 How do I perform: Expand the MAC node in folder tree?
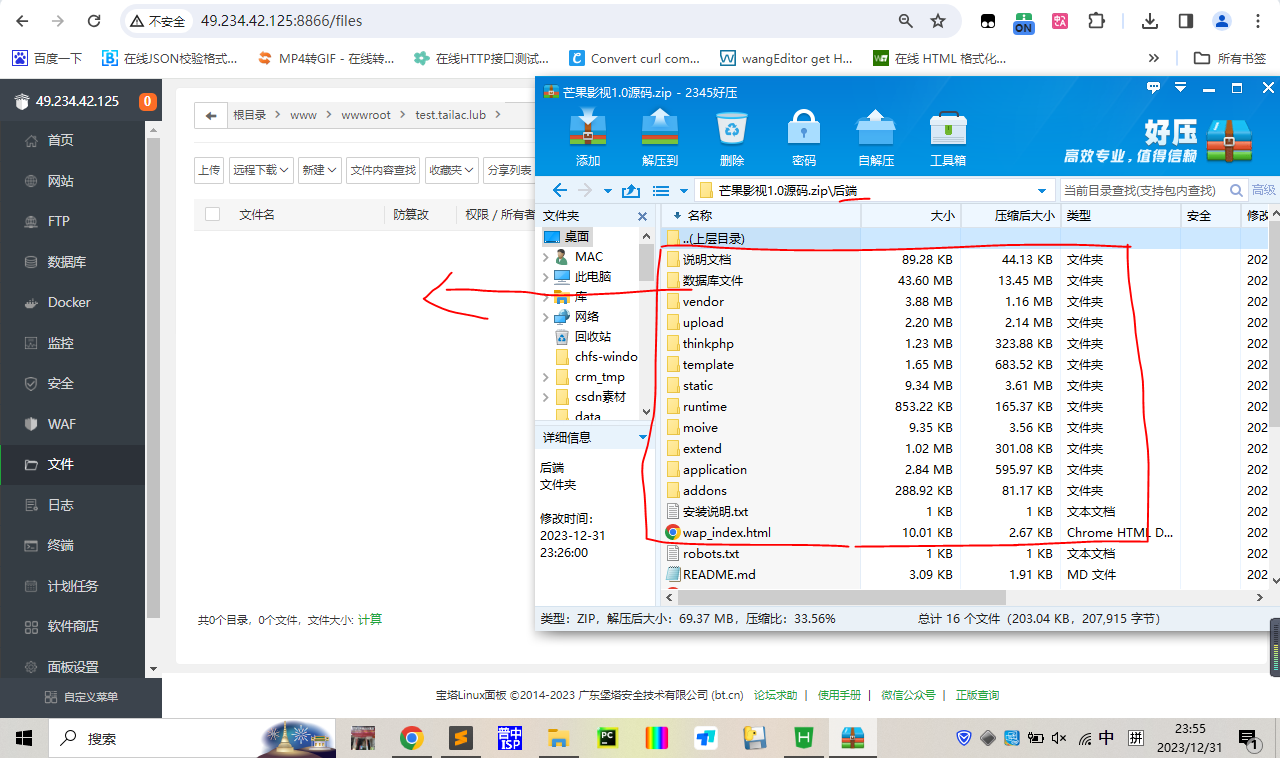[x=546, y=257]
